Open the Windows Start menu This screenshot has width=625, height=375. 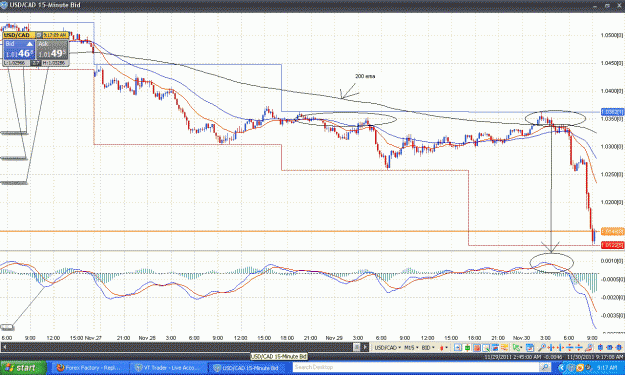coord(23,367)
